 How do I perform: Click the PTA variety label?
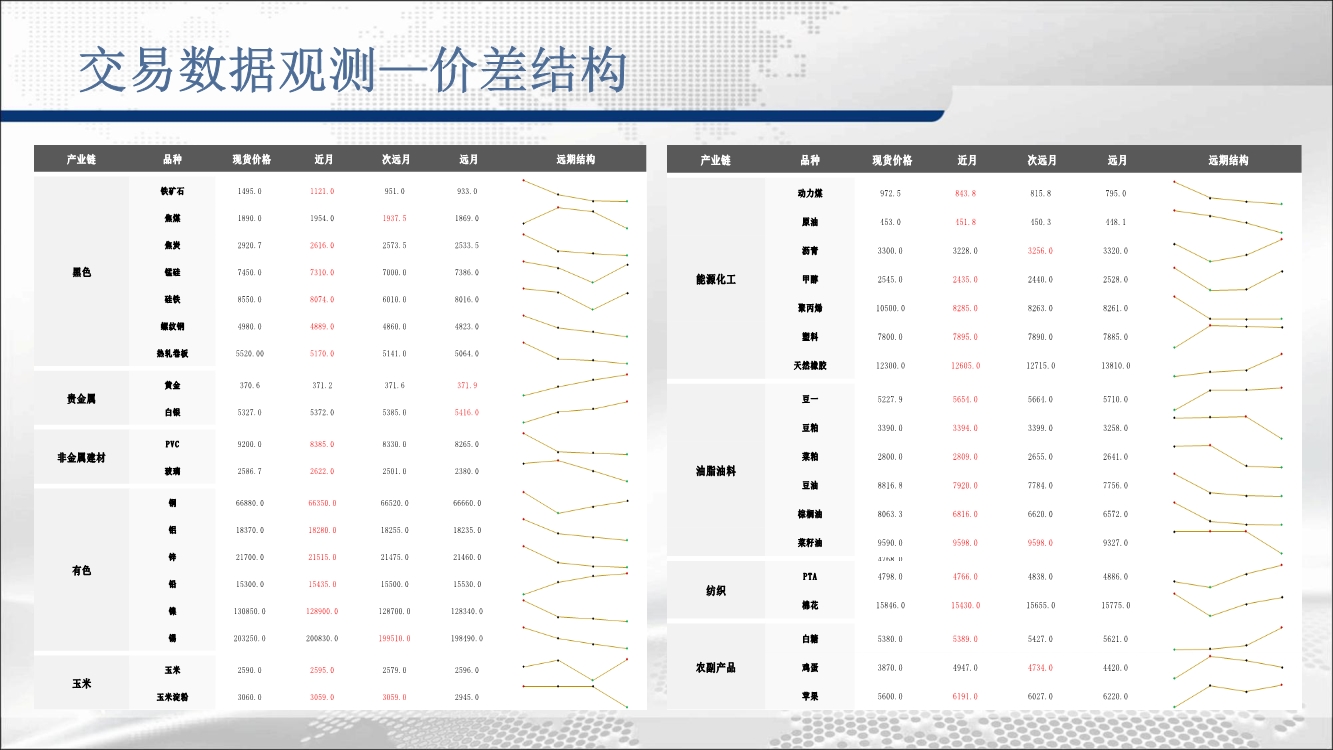pos(810,576)
